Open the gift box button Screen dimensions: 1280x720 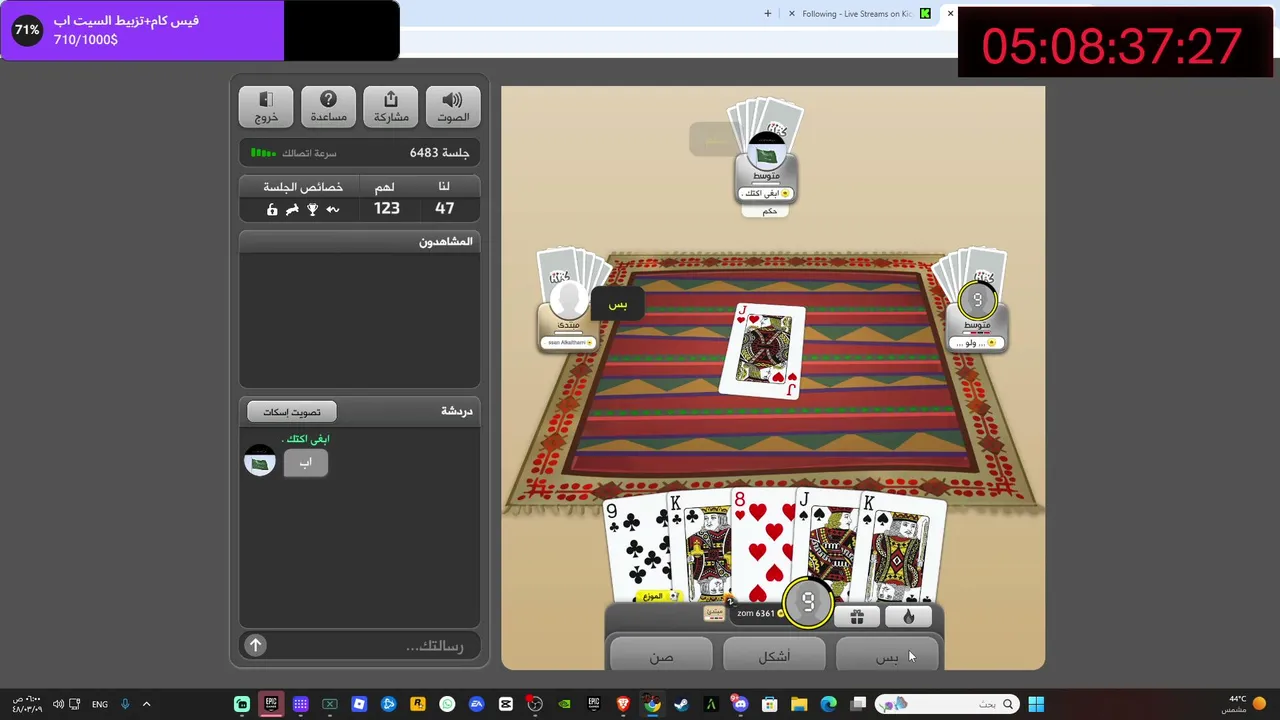tap(857, 617)
